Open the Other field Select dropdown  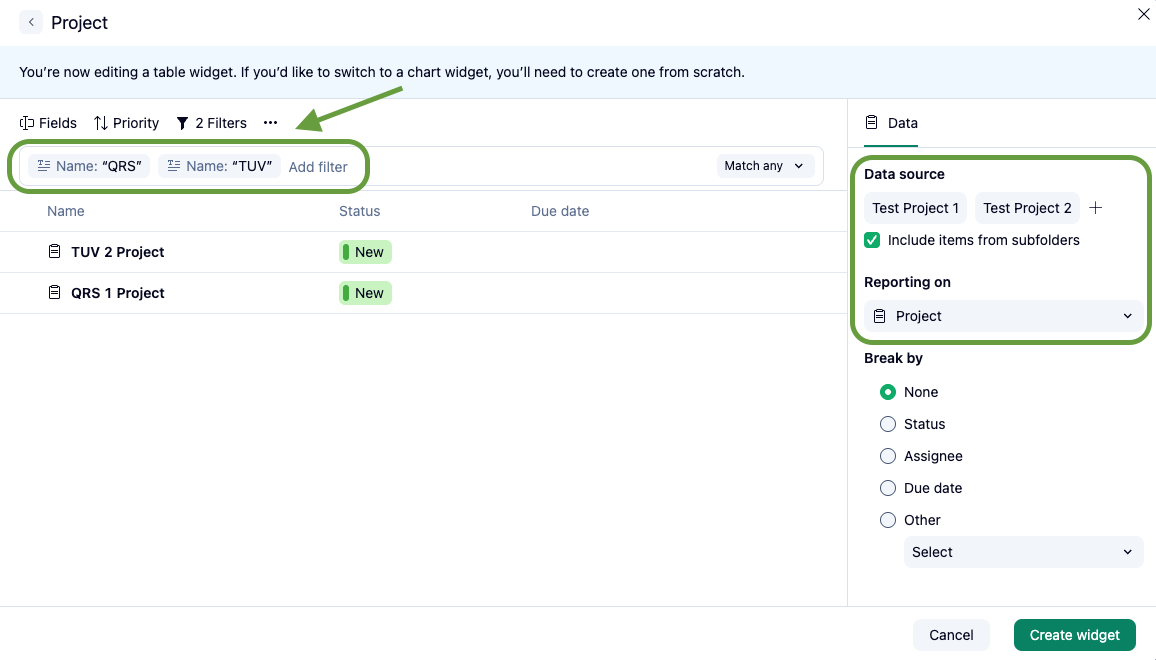(1023, 552)
